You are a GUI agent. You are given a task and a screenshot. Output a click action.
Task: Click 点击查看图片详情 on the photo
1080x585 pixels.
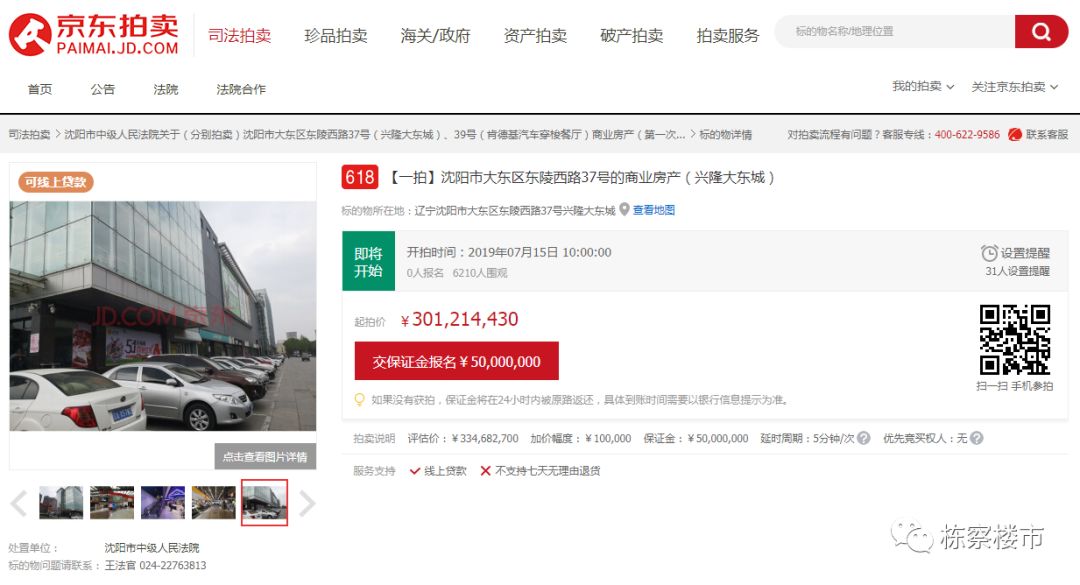tap(267, 456)
